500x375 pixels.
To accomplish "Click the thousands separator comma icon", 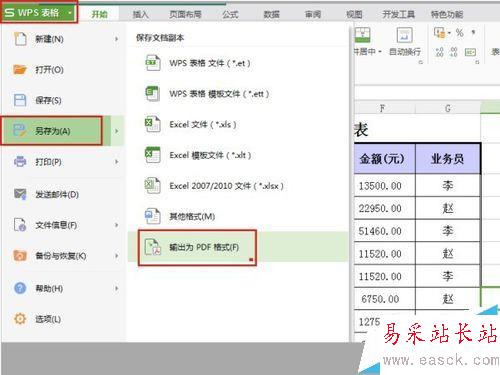I will 473,32.
